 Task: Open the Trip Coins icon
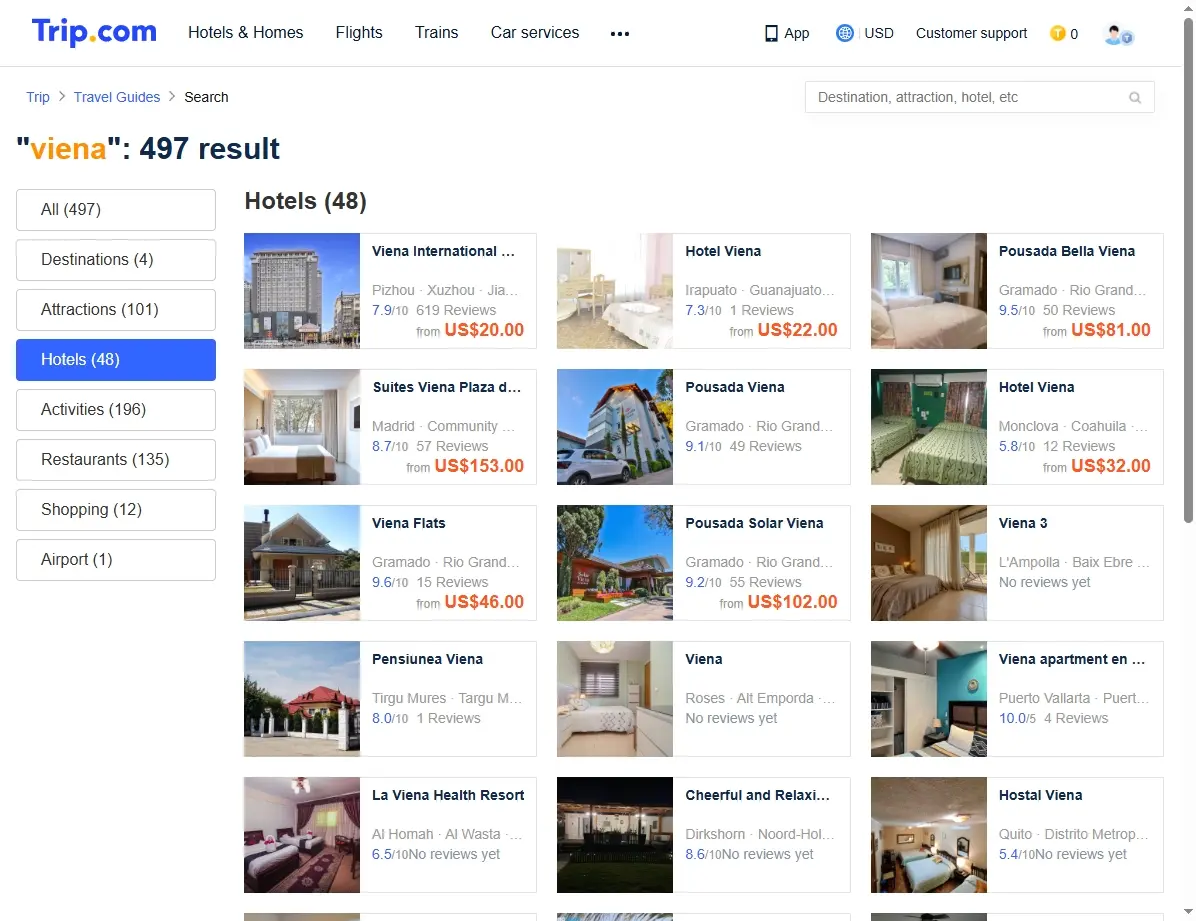[x=1057, y=33]
